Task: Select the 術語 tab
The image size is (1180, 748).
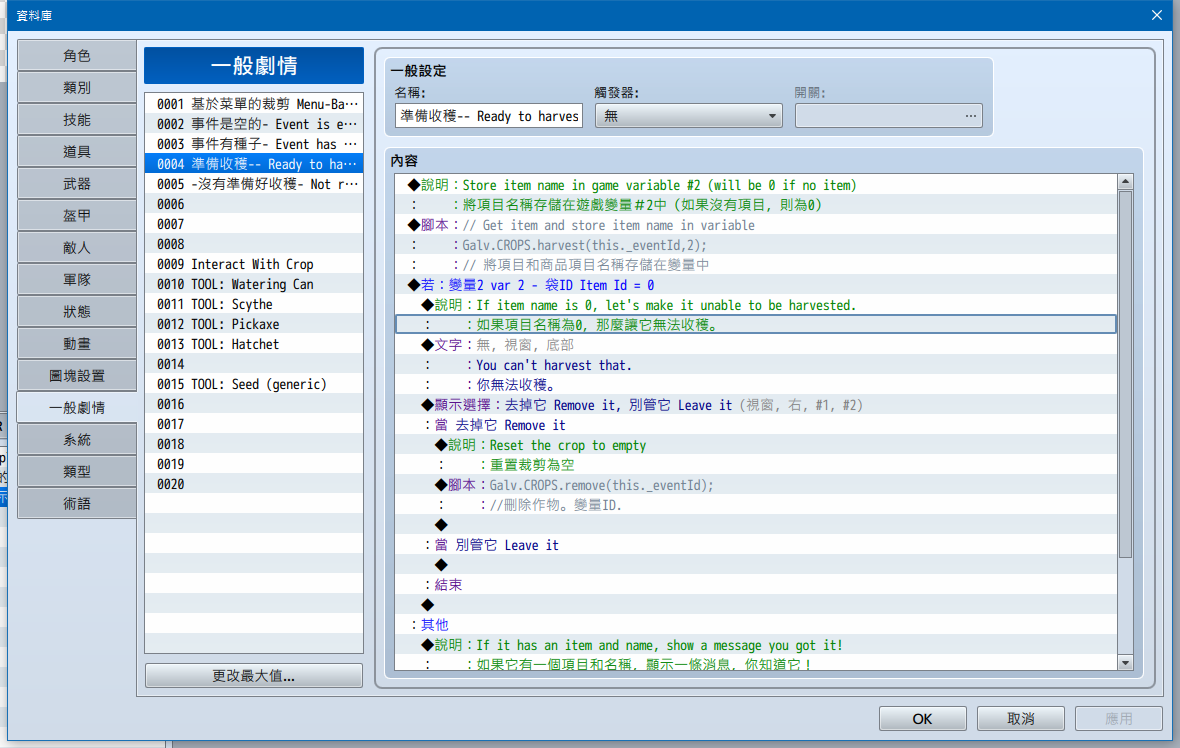Action: click(x=77, y=503)
